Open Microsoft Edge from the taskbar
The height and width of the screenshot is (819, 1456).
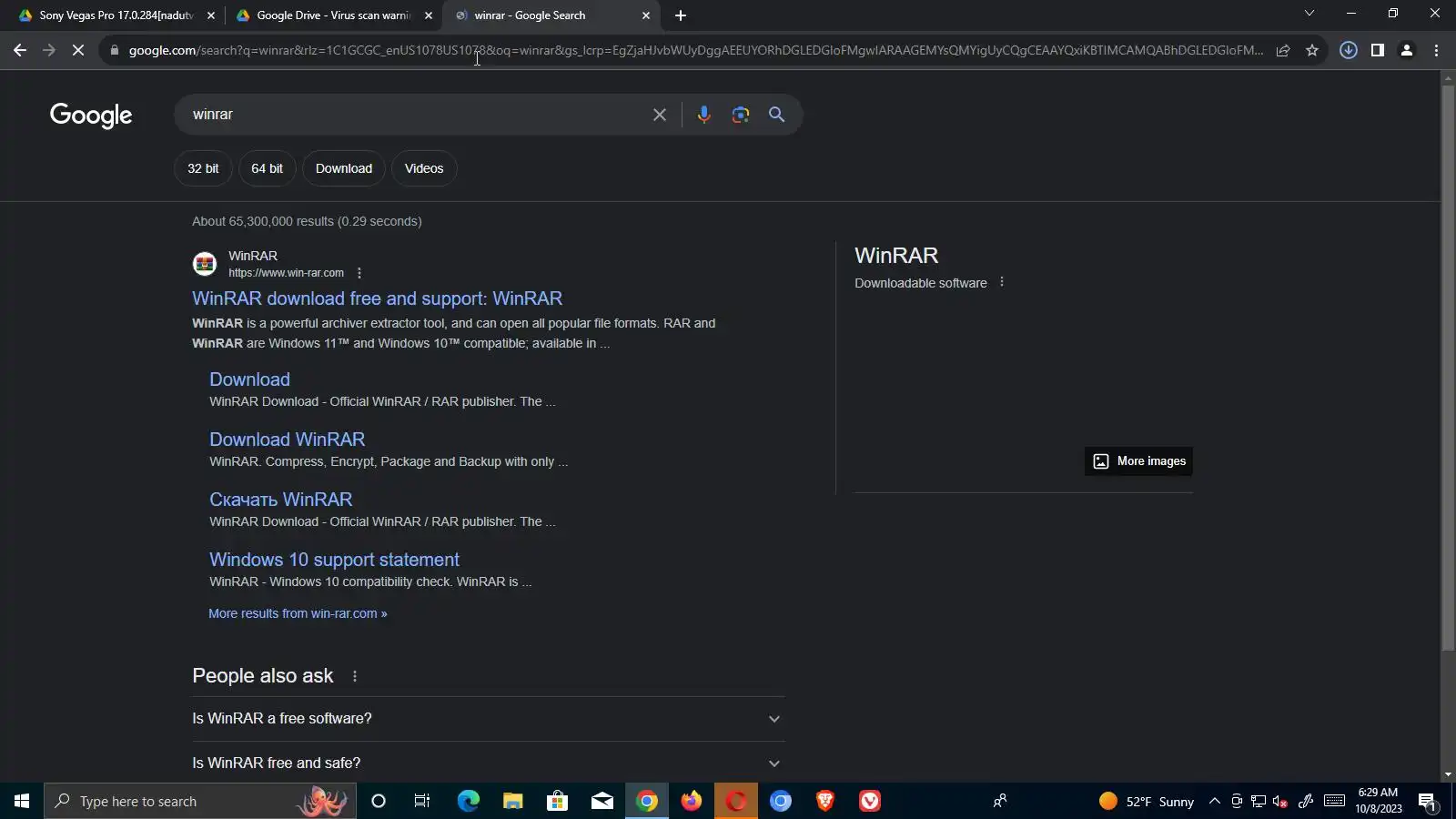point(469,802)
